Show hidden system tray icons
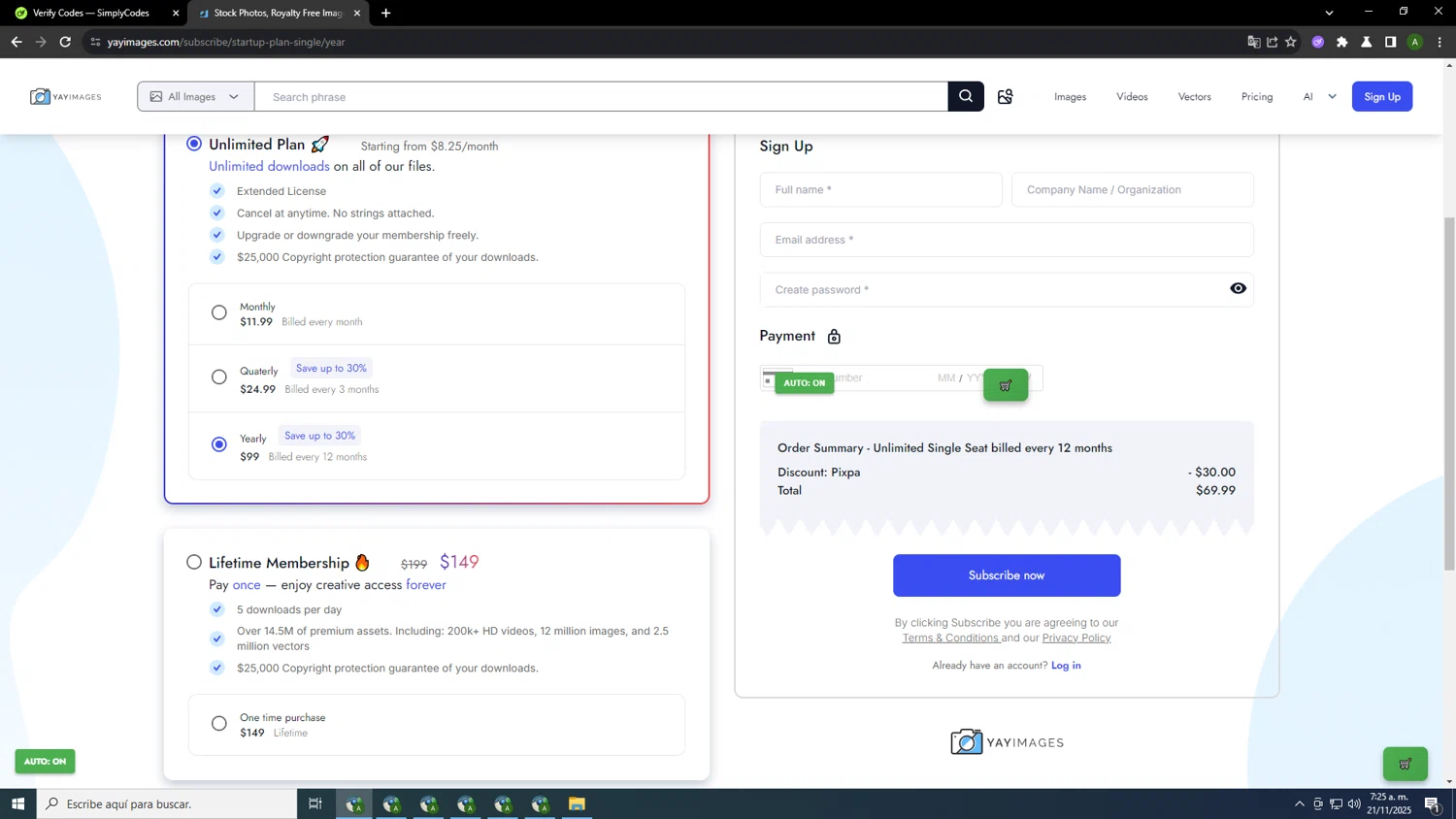The image size is (1456, 819). point(1300,803)
